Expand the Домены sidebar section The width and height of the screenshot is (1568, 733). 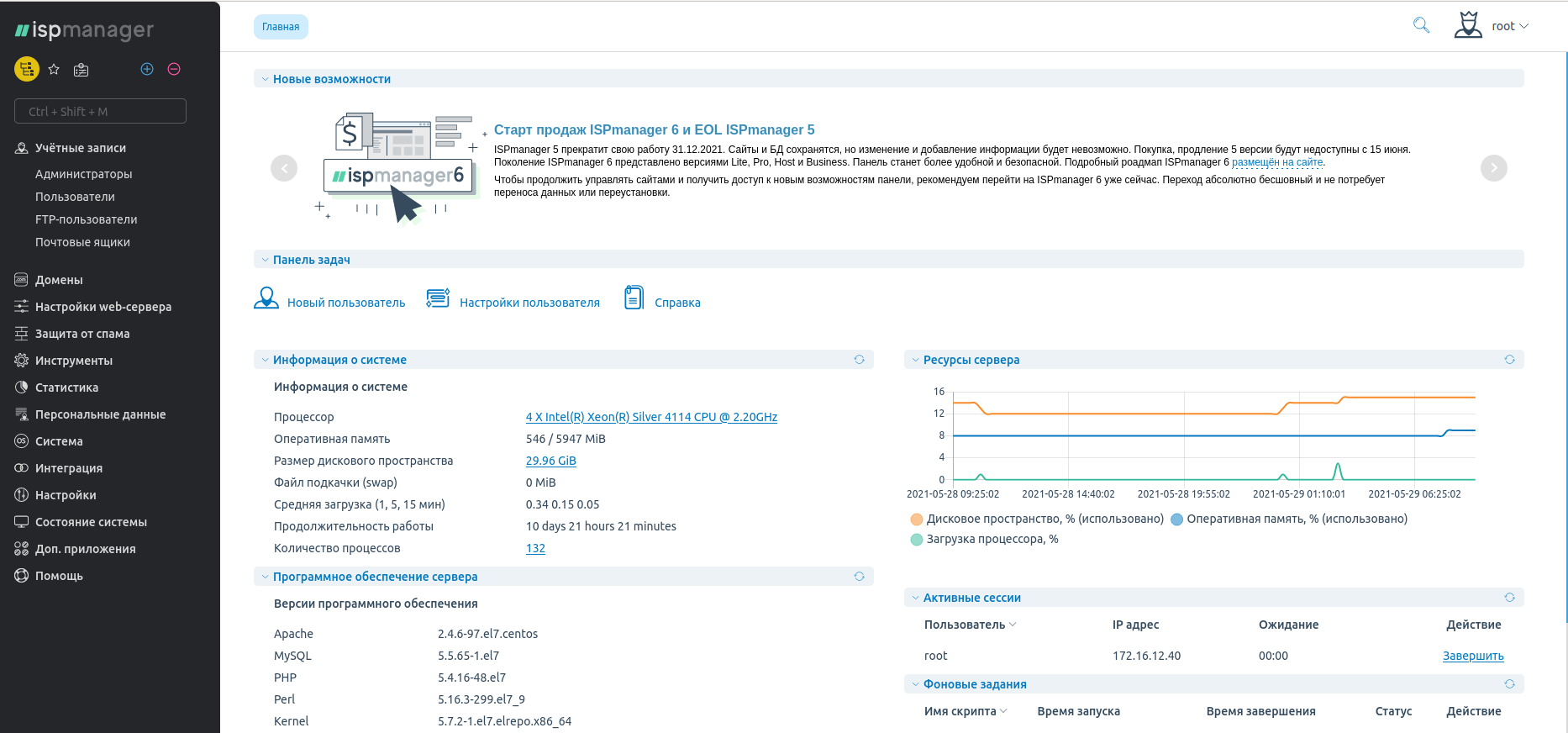[x=59, y=280]
